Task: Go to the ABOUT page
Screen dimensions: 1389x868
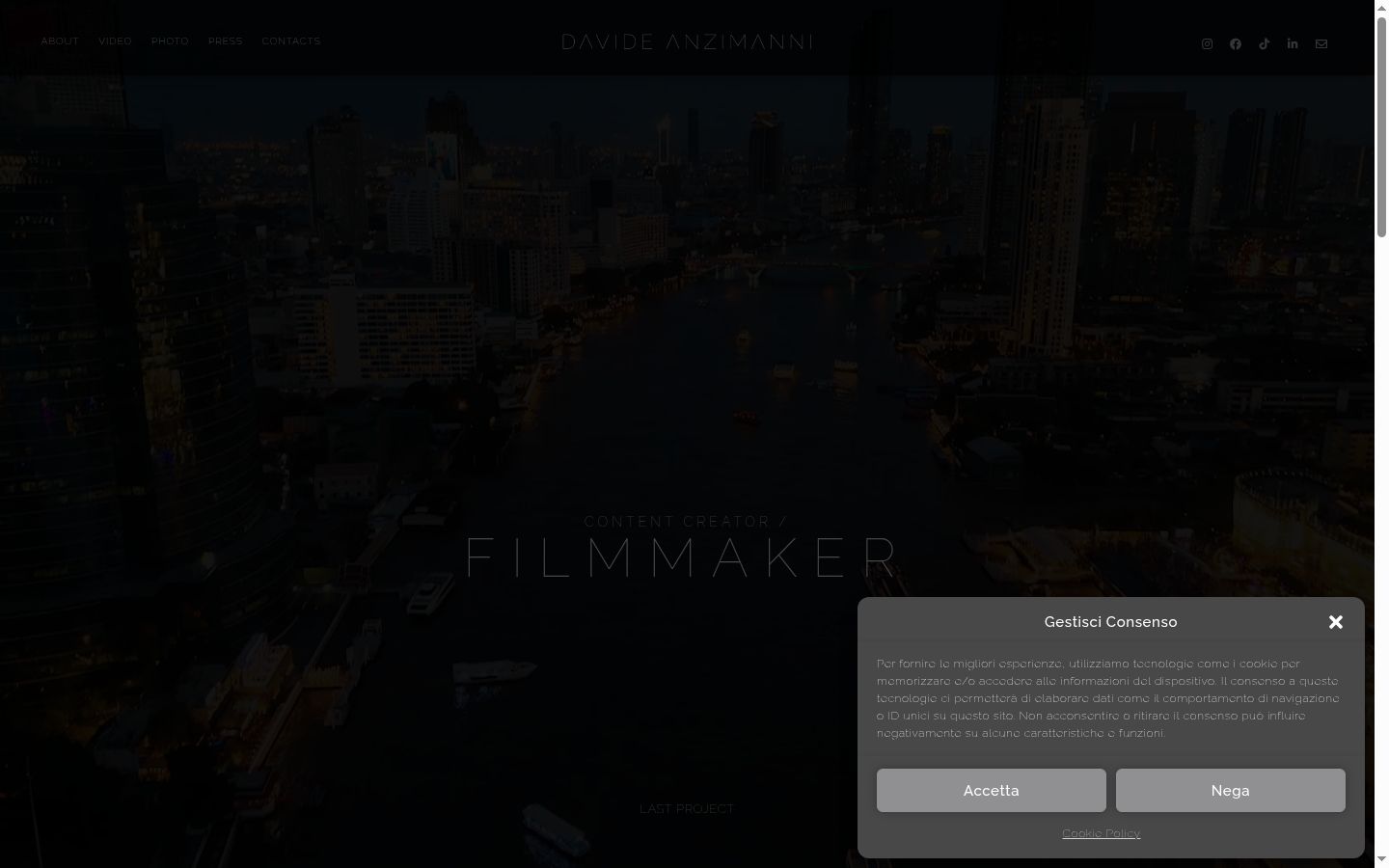Action: [x=60, y=41]
